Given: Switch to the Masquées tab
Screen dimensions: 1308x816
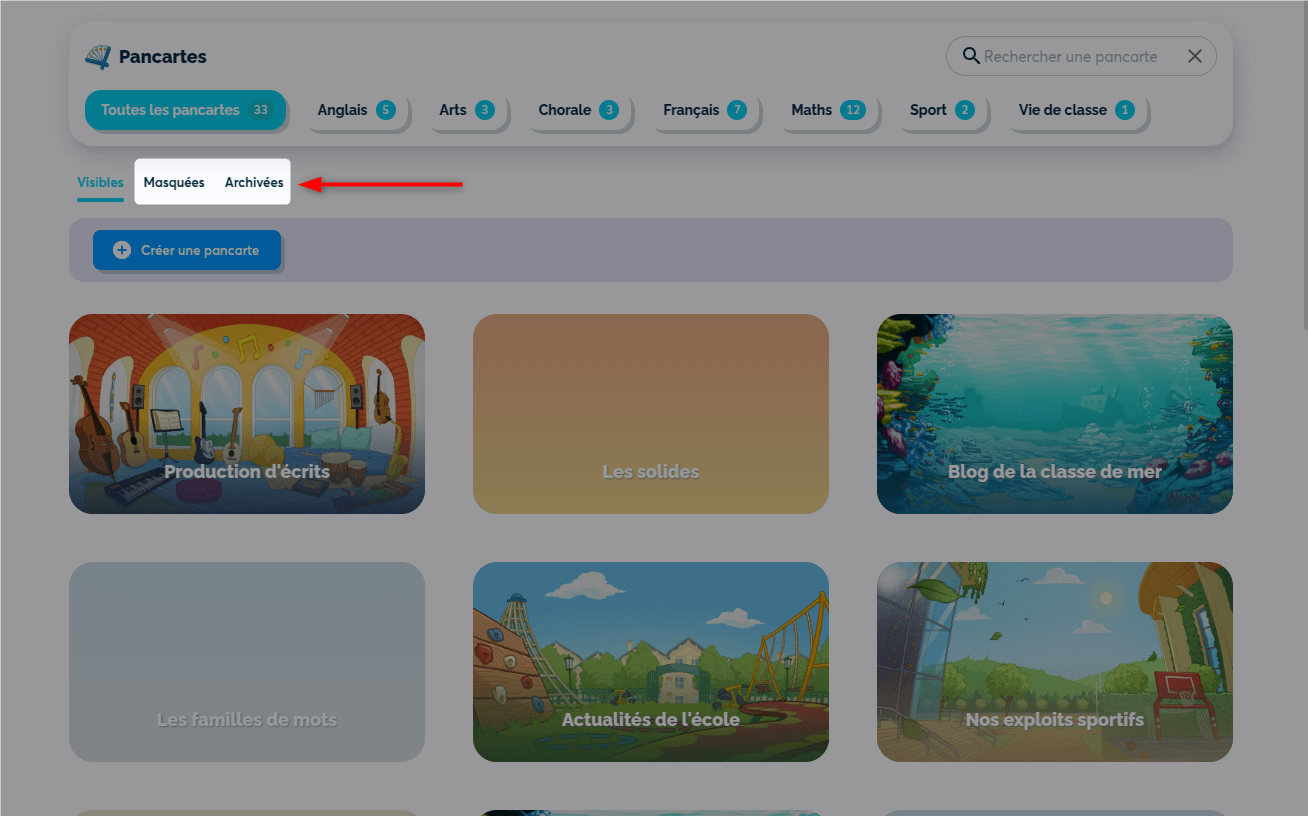Looking at the screenshot, I should tap(174, 183).
